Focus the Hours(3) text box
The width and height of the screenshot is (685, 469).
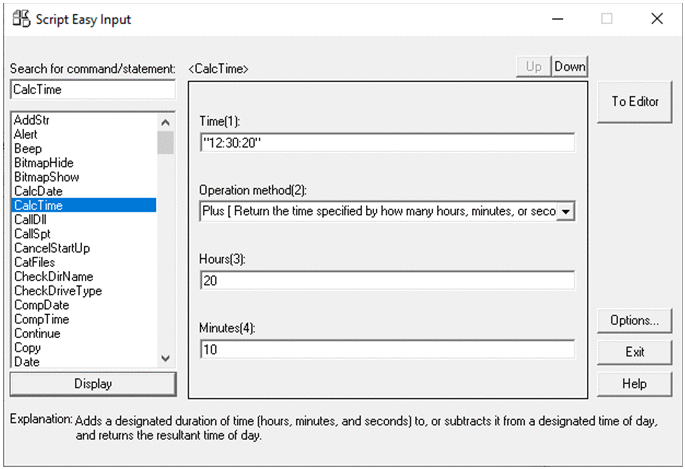coord(387,281)
